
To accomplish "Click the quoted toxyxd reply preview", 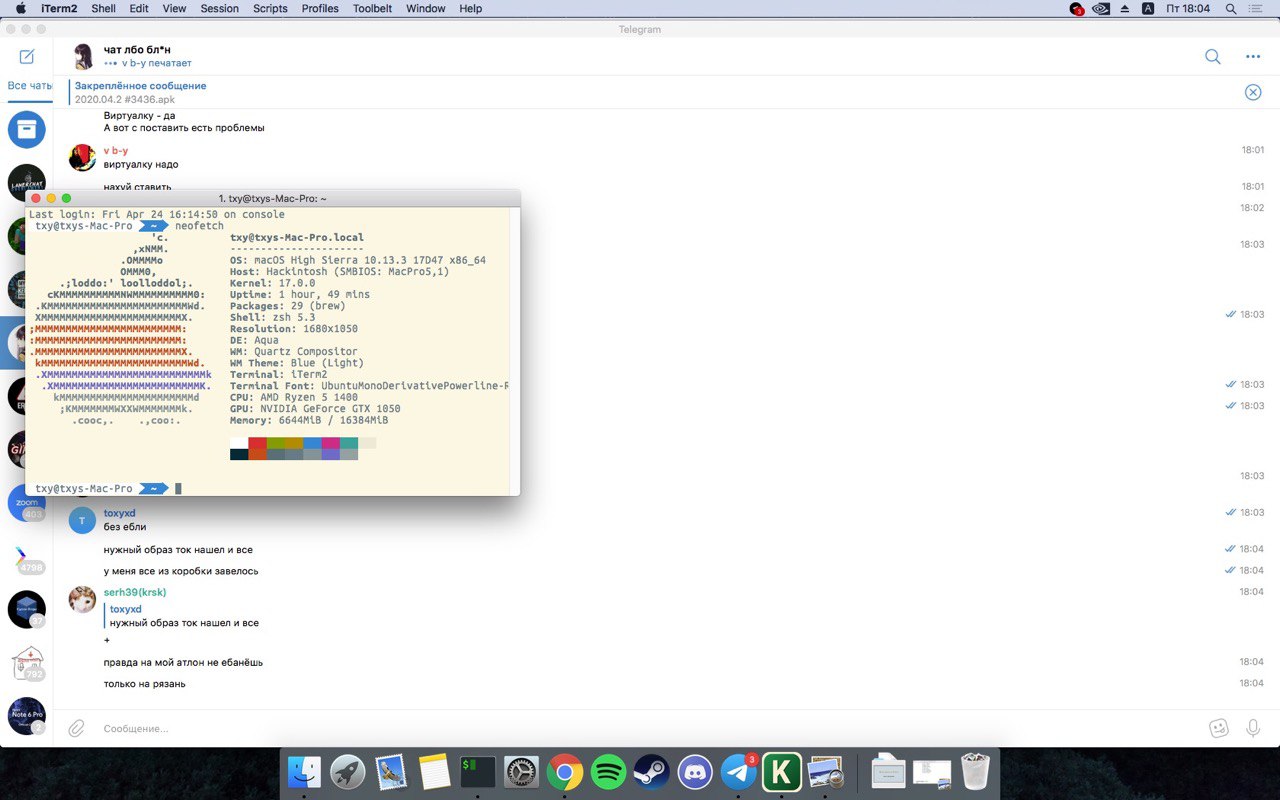I will pyautogui.click(x=184, y=616).
